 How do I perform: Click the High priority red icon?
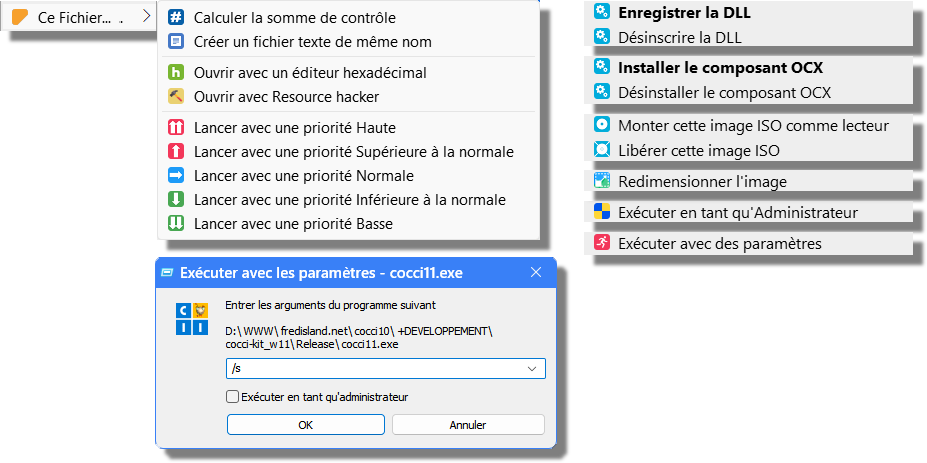176,128
